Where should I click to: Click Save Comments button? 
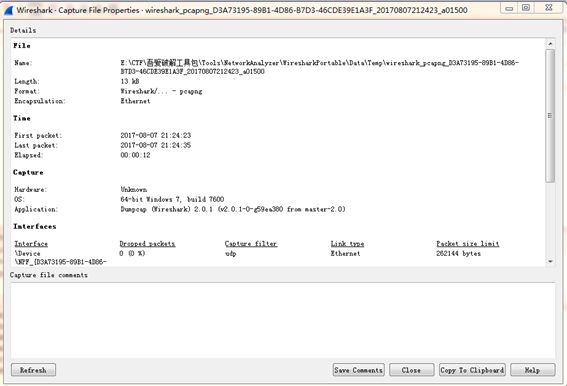tap(358, 370)
